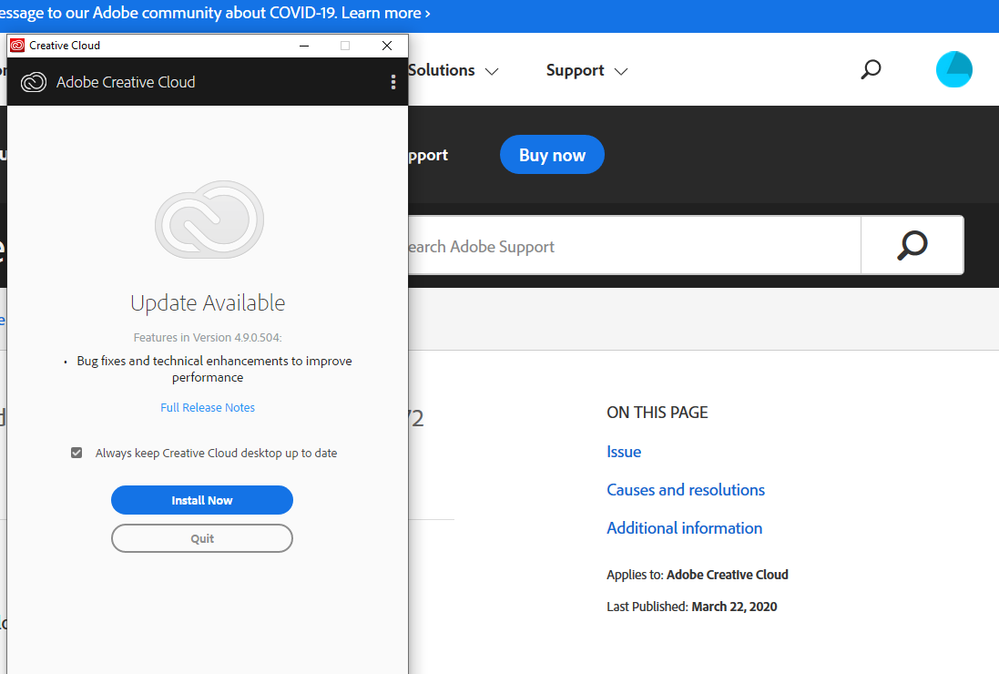Click the 'Applies to: Adobe Creative Cloud' text
Image resolution: width=999 pixels, height=674 pixels.
(698, 575)
